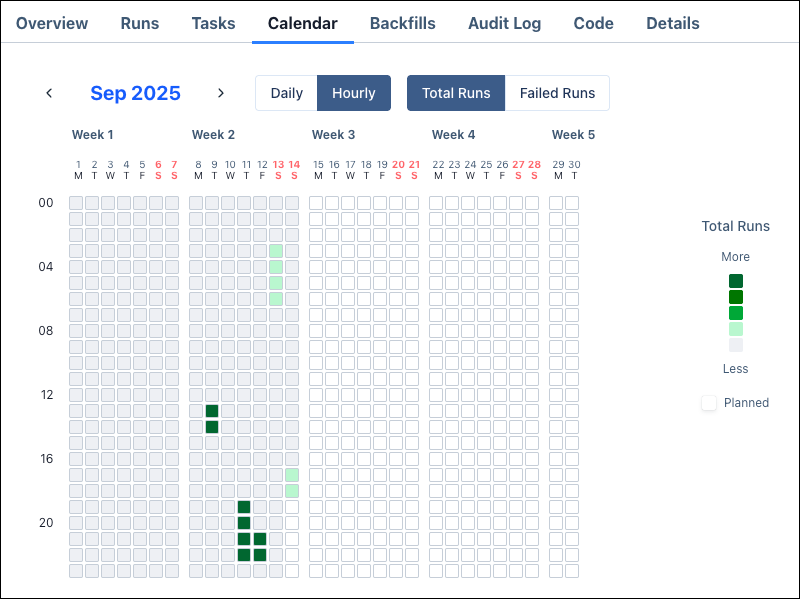The image size is (800, 599).
Task: Select the dark green cell under Sep 9
Action: click(x=212, y=410)
